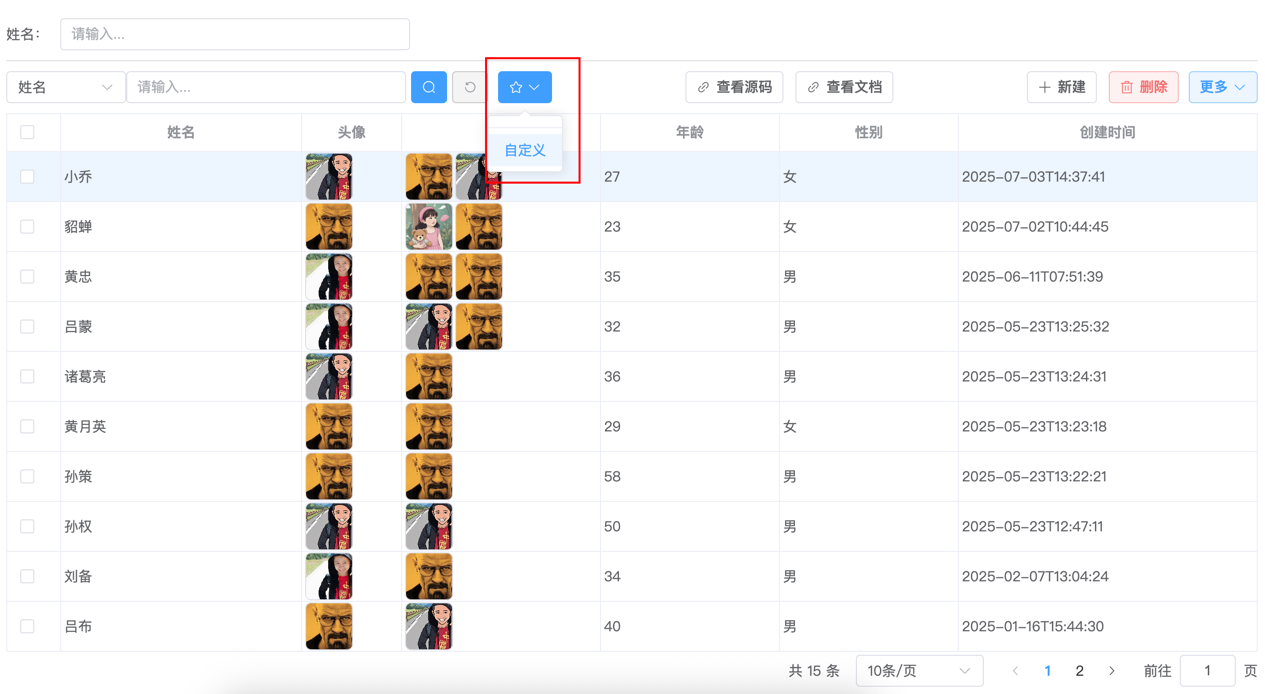Image resolution: width=1265 pixels, height=694 pixels.
Task: Click the 前往 page number input box
Action: point(1207,671)
